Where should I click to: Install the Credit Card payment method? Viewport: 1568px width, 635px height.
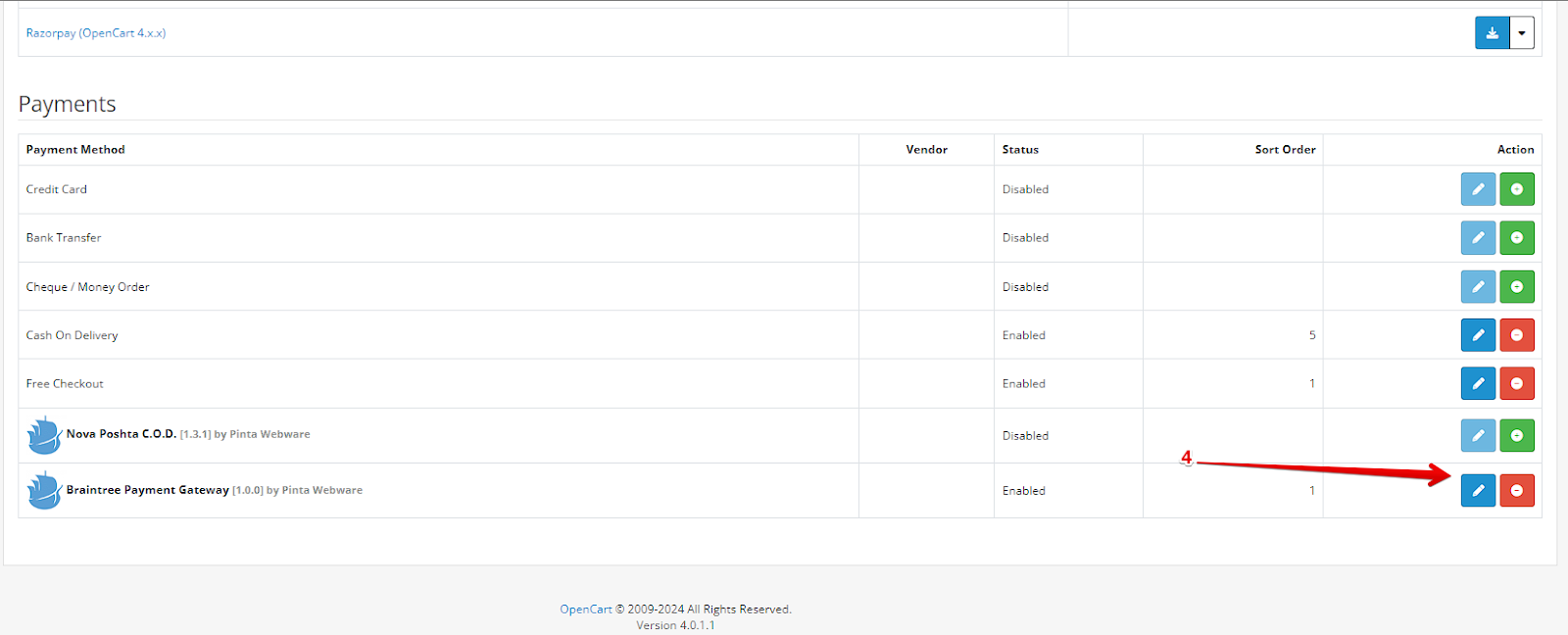tap(1517, 189)
